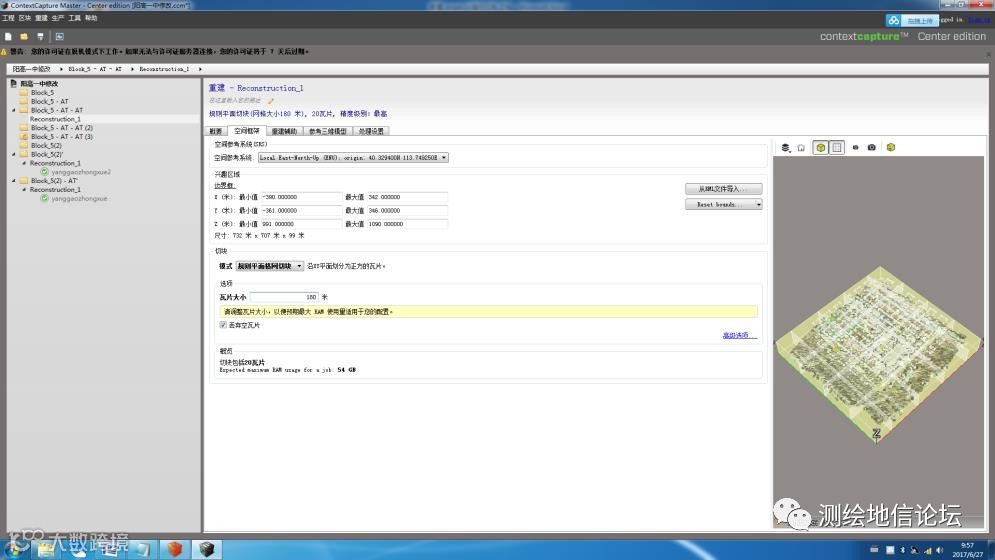995x560 pixels.
Task: Click the breadcrumb arrow after Reconstruction_1
Action: pos(200,69)
